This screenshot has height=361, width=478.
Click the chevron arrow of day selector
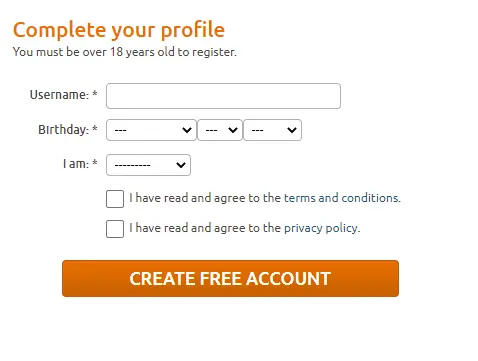pos(233,130)
